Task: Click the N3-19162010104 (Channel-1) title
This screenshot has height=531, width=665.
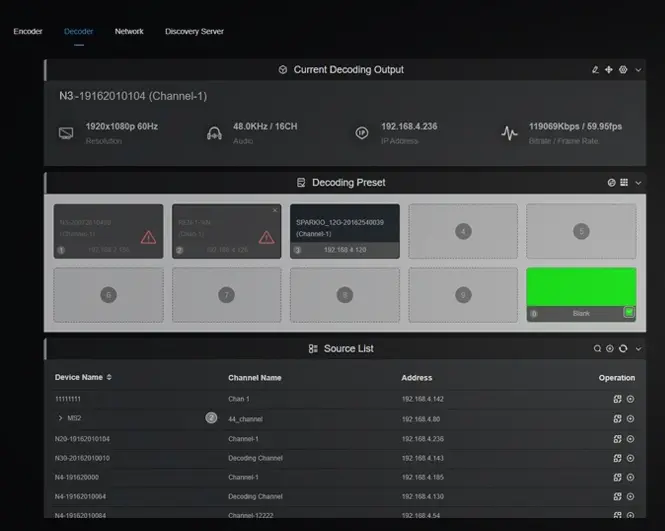Action: (x=133, y=96)
